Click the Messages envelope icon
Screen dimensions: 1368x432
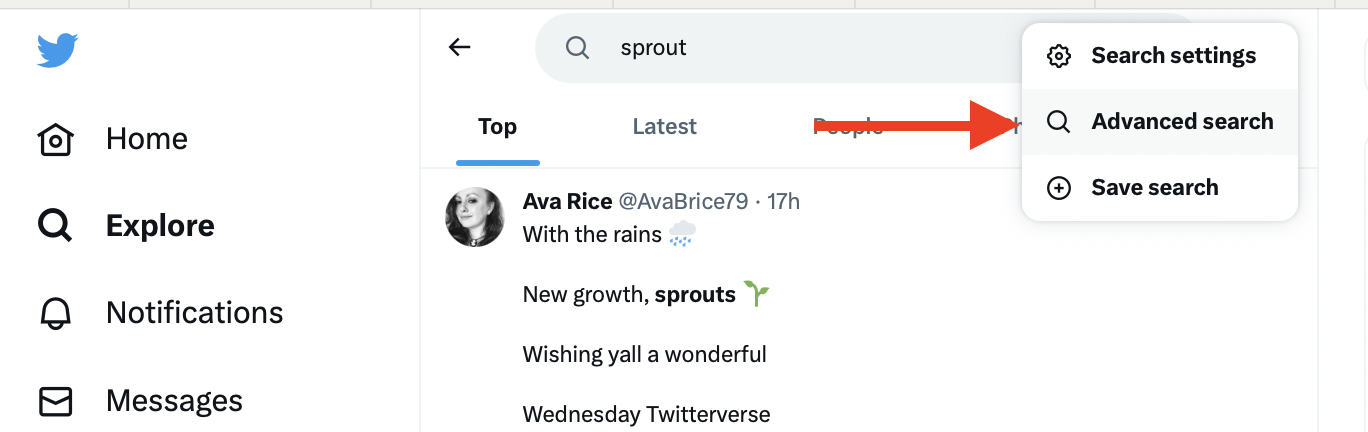point(56,401)
